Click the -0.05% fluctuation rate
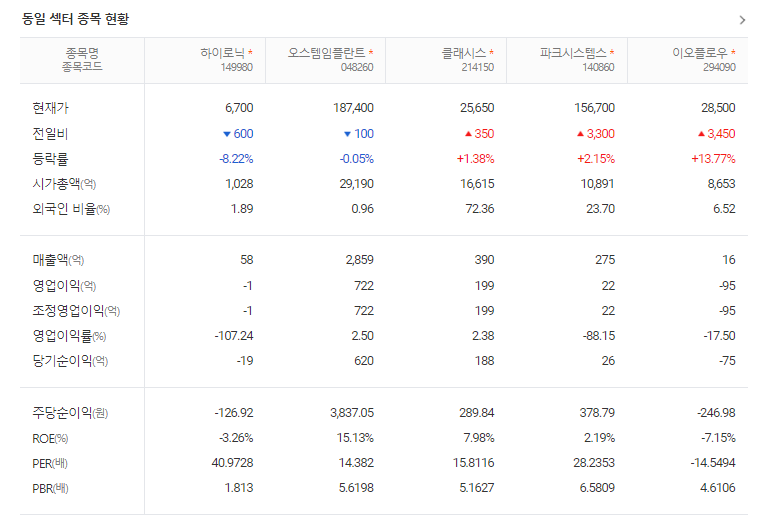 click(357, 159)
